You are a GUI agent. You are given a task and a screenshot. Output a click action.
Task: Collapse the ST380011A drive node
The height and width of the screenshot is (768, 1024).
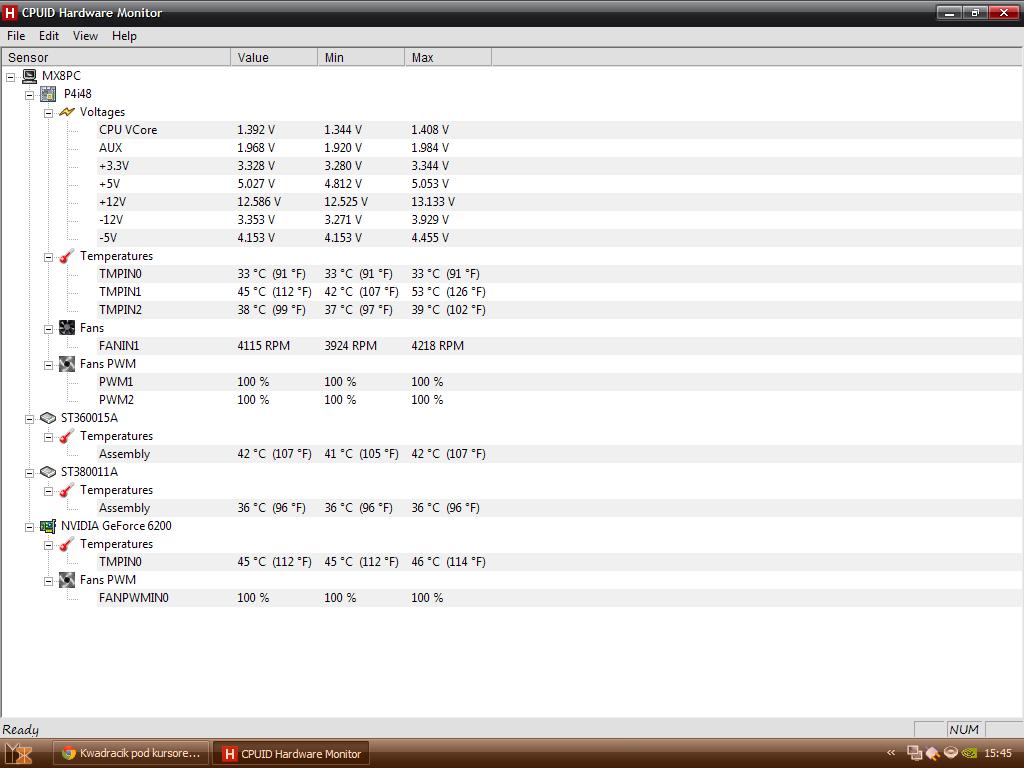pos(29,472)
